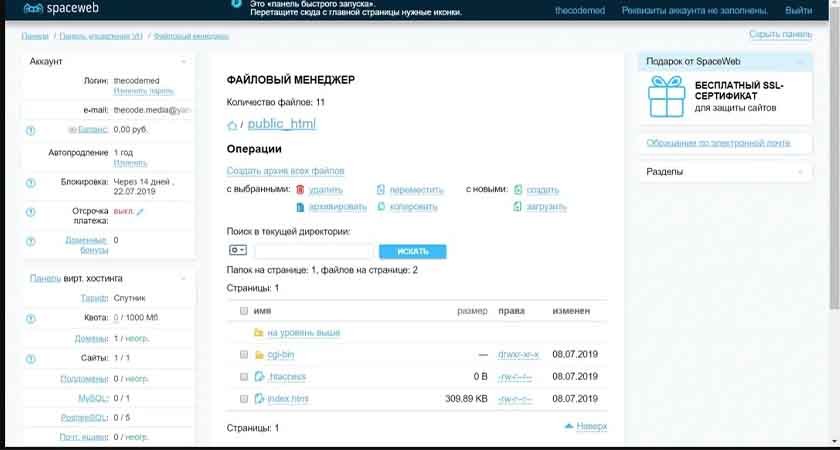Open the cgi-bin folder link
This screenshot has height=450, width=840.
[281, 355]
